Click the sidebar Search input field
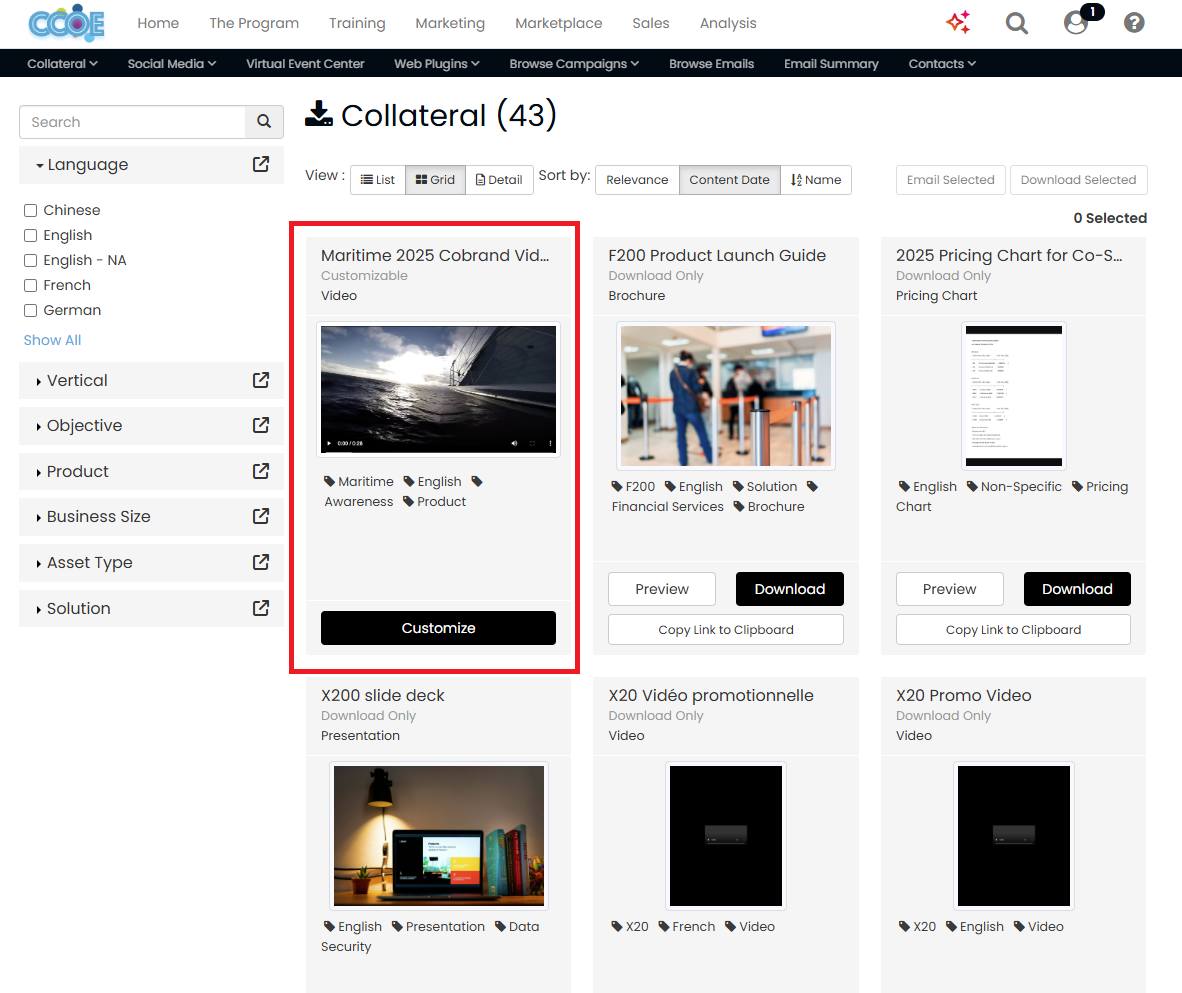1182x993 pixels. (133, 121)
